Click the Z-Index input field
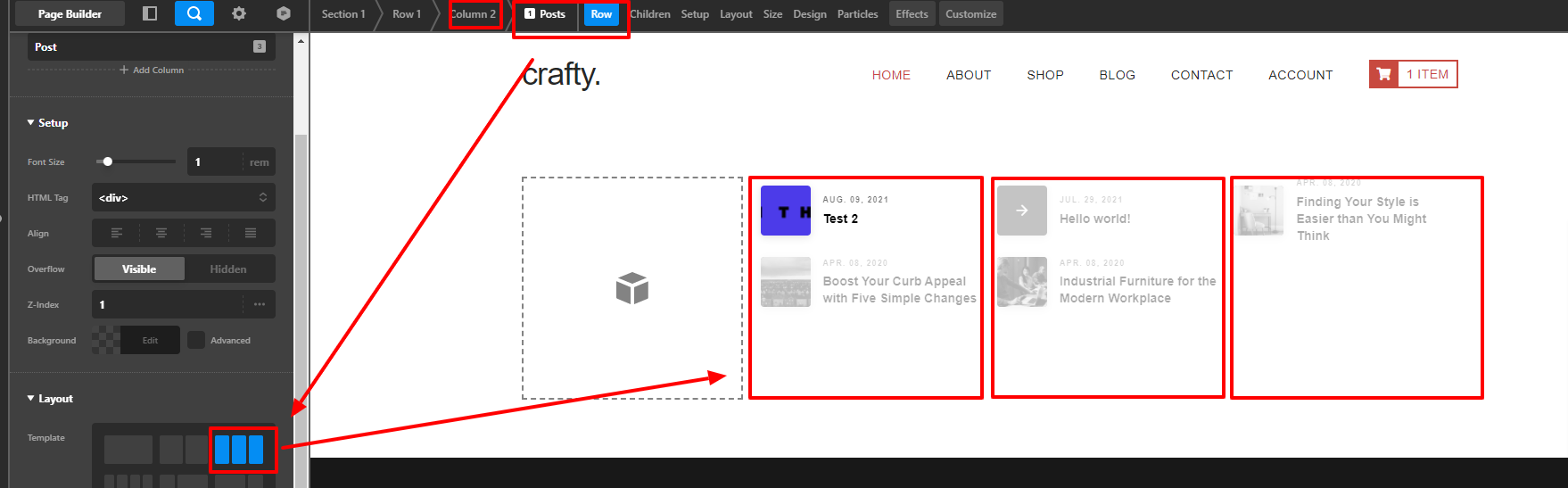The image size is (1568, 488). [167, 304]
